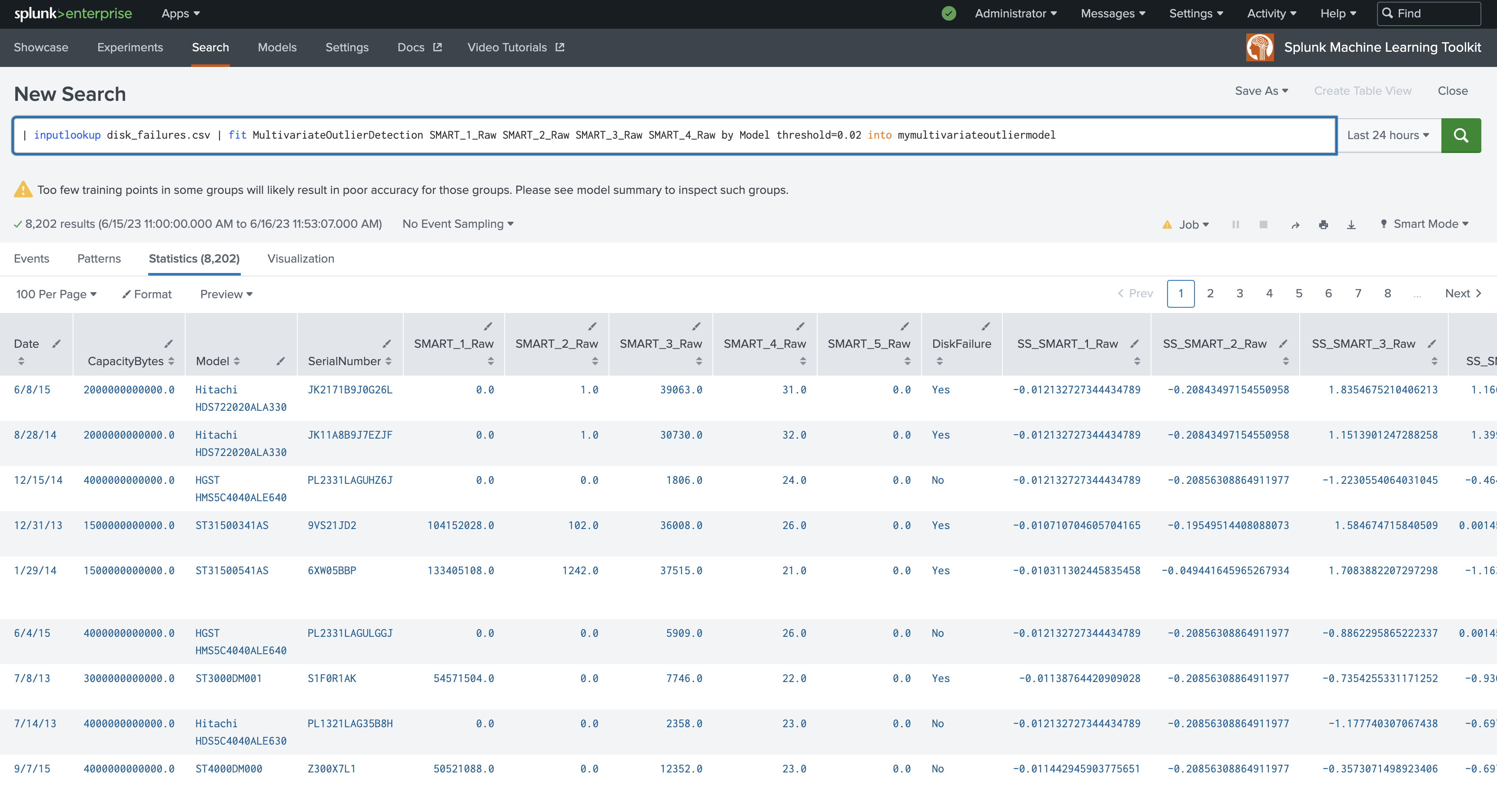Click the Splunk Machine Learning Toolkit logo

click(x=1259, y=47)
